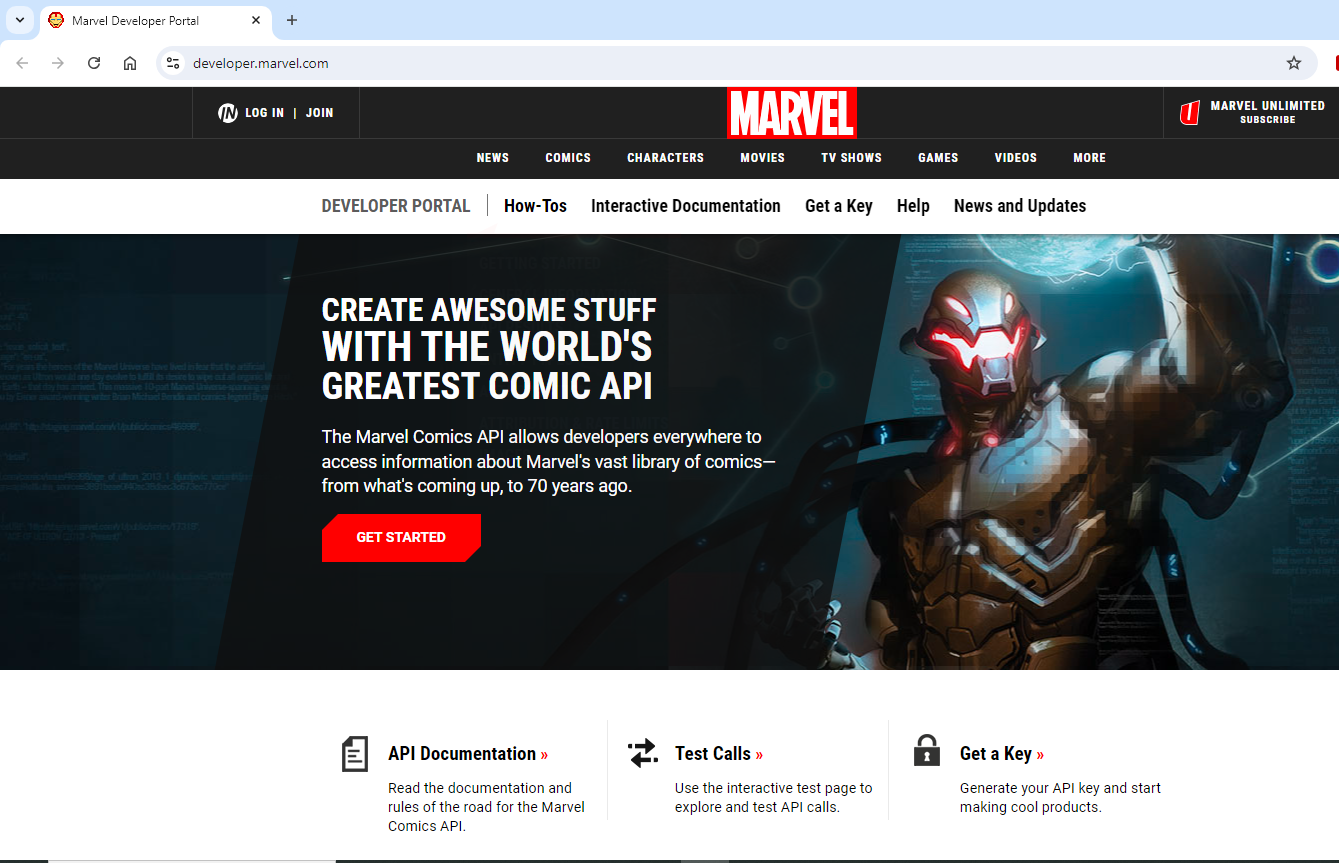Click LOG IN in the header
Viewport: 1339px width, 863px height.
[265, 113]
